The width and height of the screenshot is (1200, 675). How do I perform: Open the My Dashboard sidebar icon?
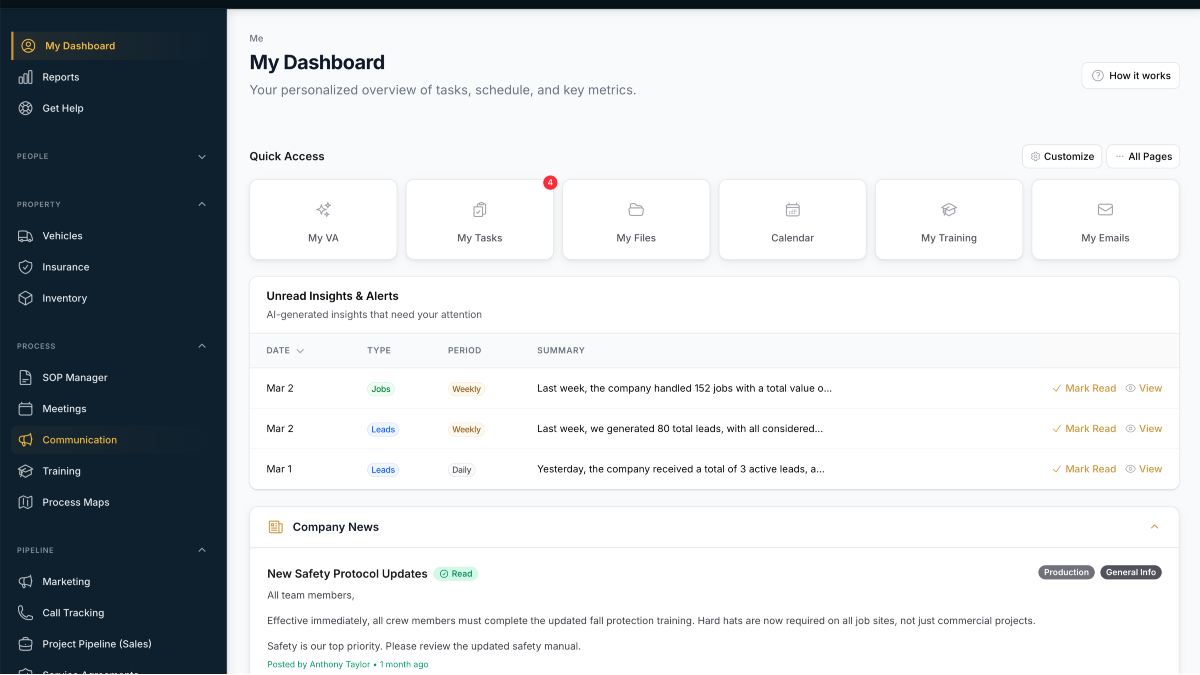(30, 45)
